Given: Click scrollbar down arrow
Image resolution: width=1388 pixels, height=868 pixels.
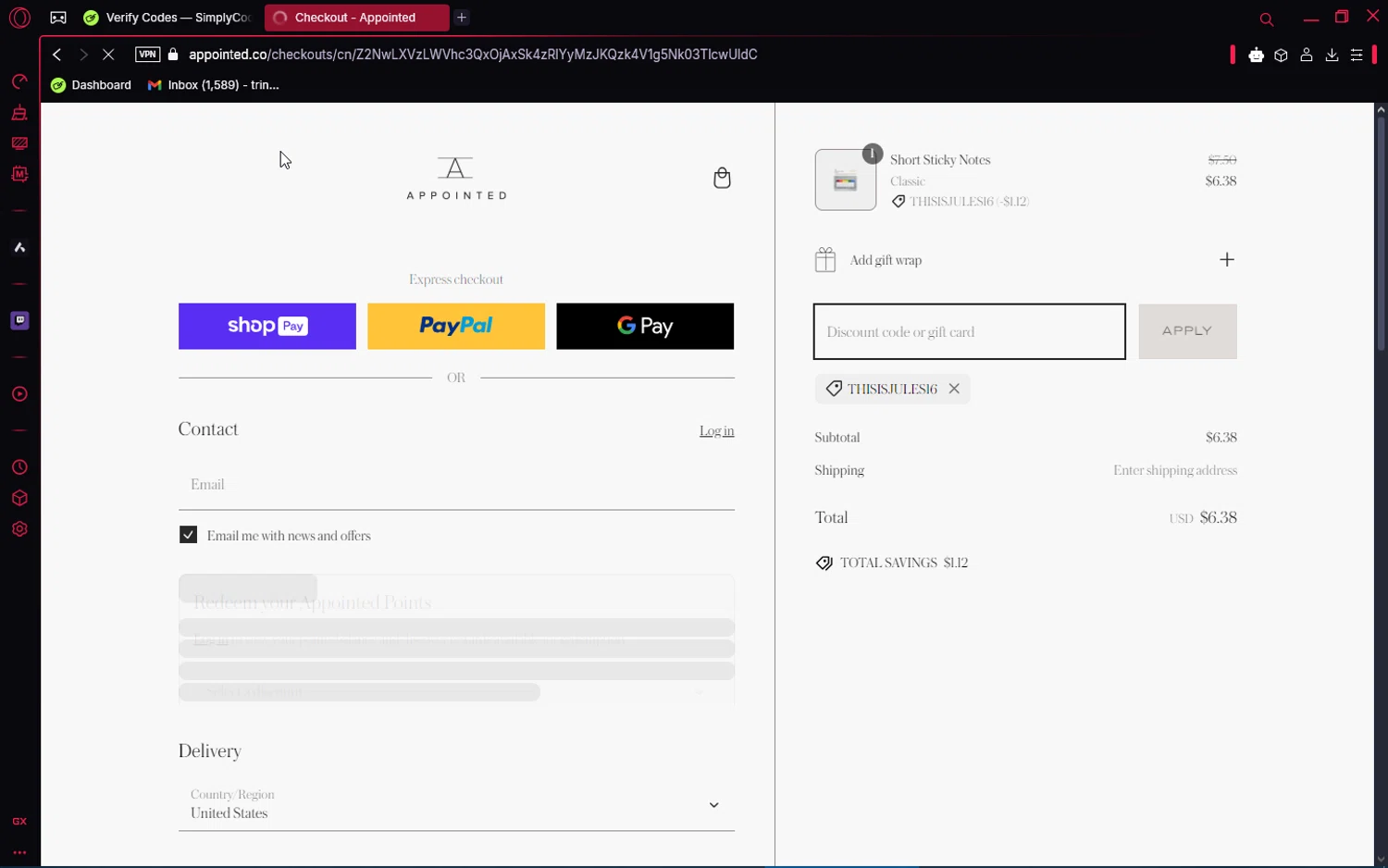Looking at the screenshot, I should [1380, 860].
